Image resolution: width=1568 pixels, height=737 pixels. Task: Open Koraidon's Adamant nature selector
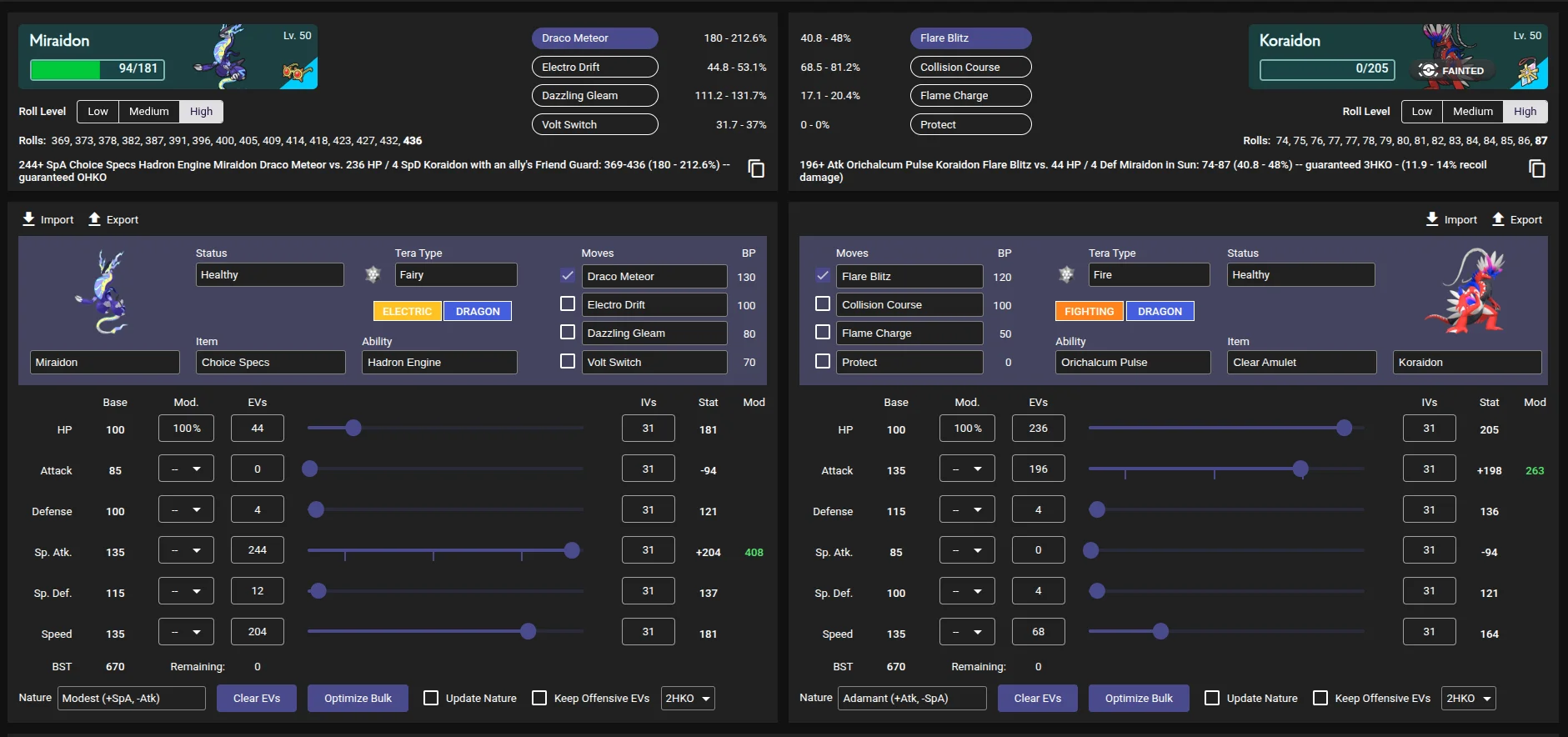click(913, 698)
